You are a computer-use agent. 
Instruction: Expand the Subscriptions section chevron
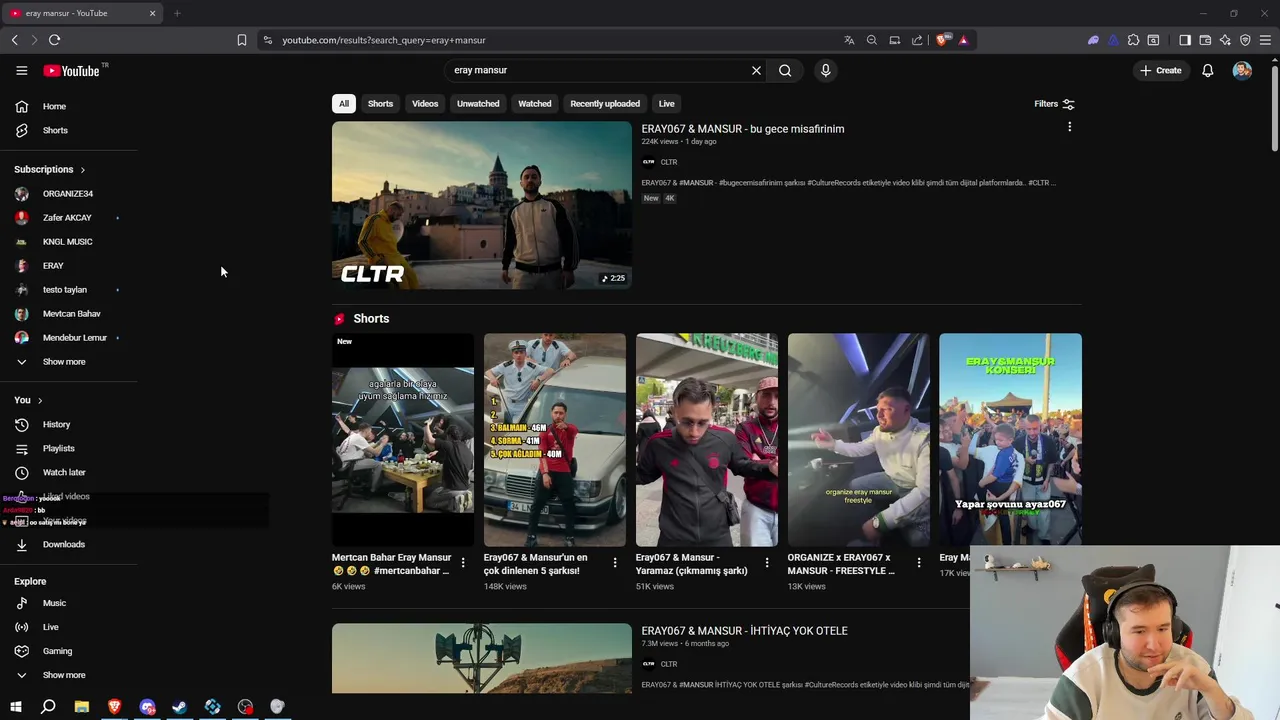tap(82, 170)
